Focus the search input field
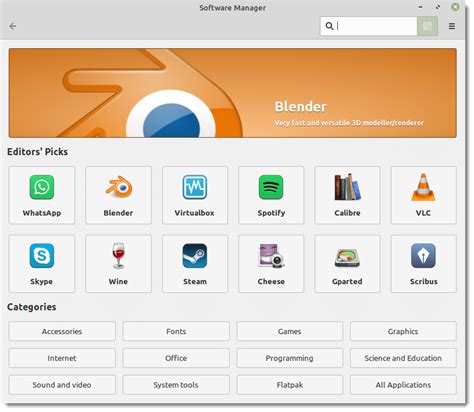This screenshot has width=474, height=412. (x=369, y=26)
